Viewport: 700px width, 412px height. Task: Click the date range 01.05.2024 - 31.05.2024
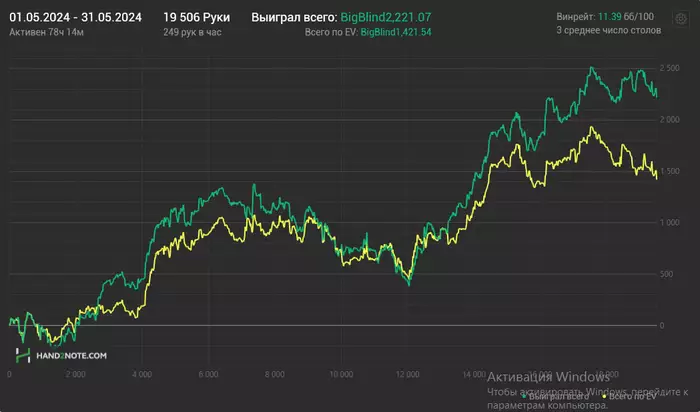(x=75, y=17)
